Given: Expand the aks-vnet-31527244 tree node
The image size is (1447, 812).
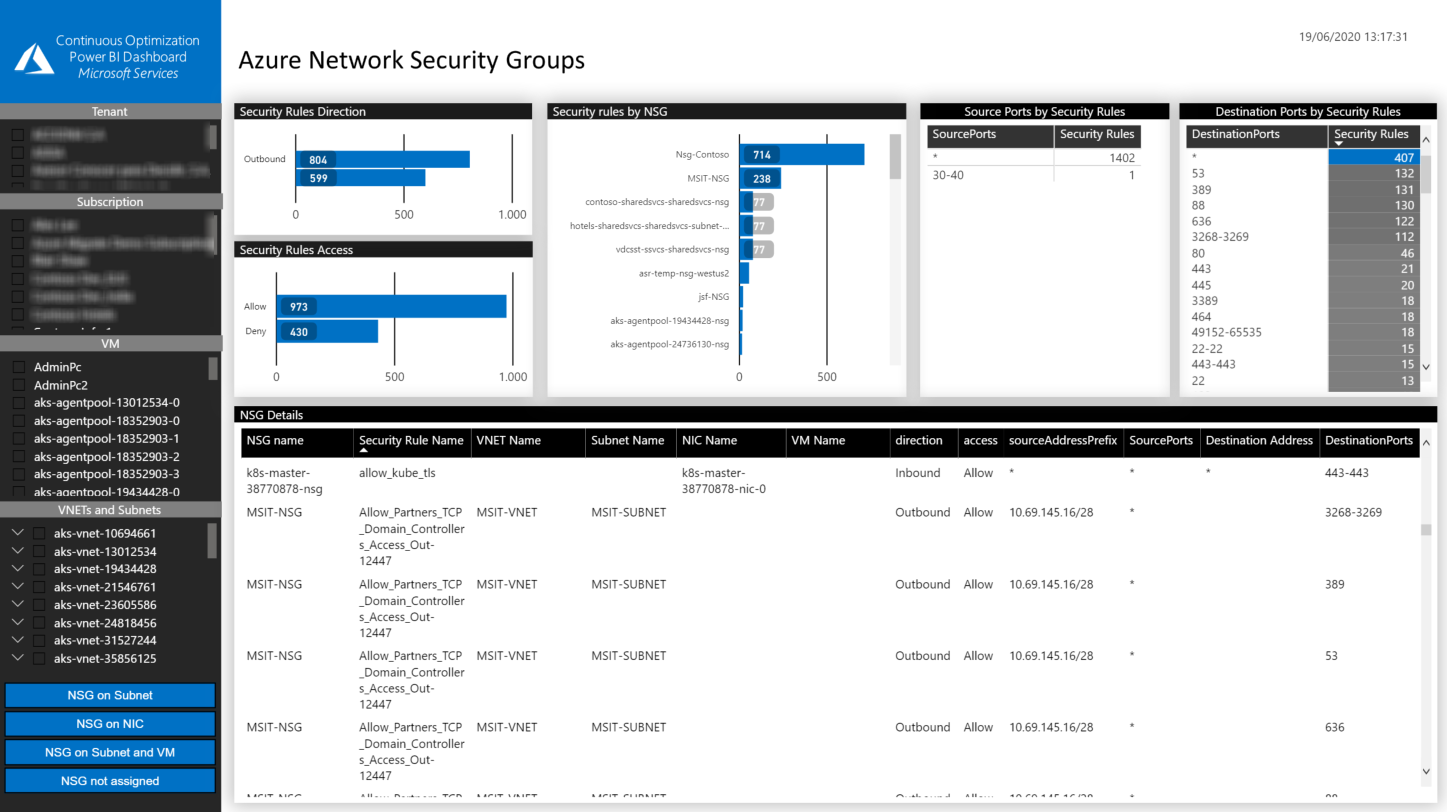Looking at the screenshot, I should point(17,640).
